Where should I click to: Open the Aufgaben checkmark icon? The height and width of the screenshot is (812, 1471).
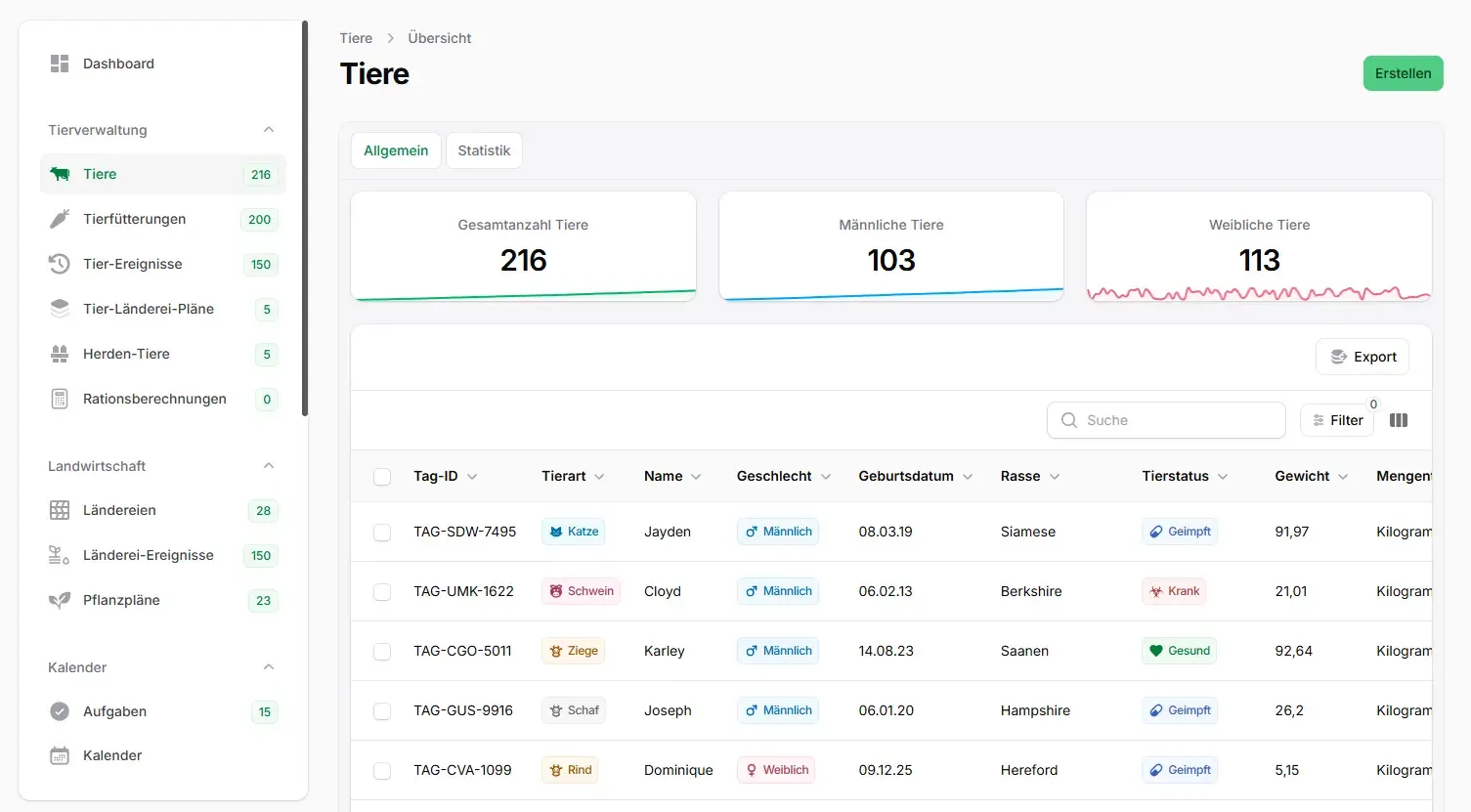tap(60, 711)
